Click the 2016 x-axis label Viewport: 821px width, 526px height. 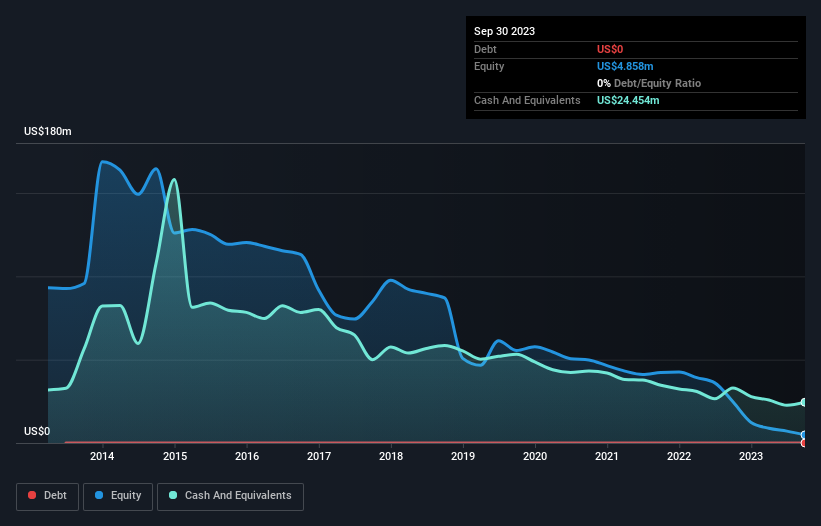pyautogui.click(x=247, y=456)
